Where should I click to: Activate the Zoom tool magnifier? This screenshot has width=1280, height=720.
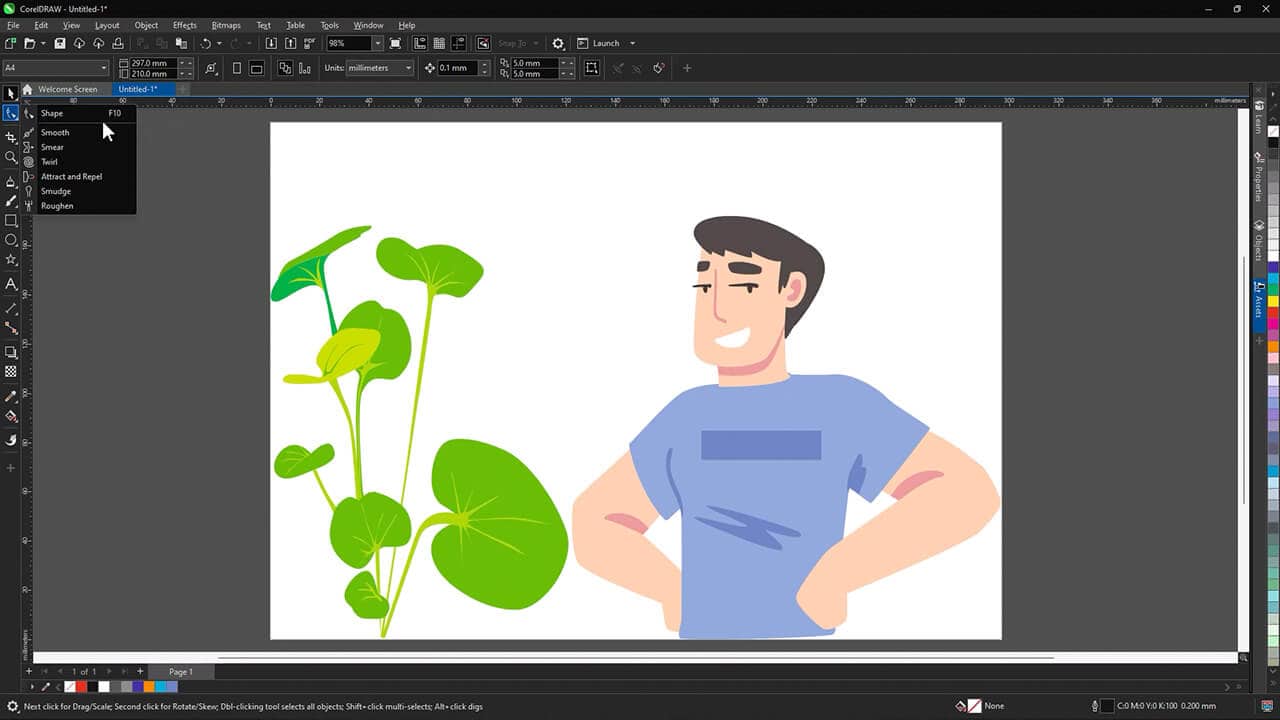point(11,157)
